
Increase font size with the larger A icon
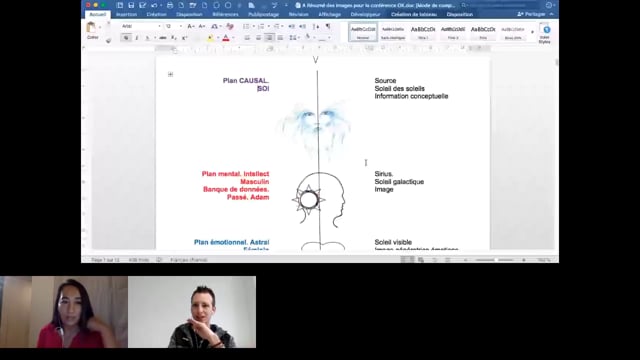pos(191,26)
